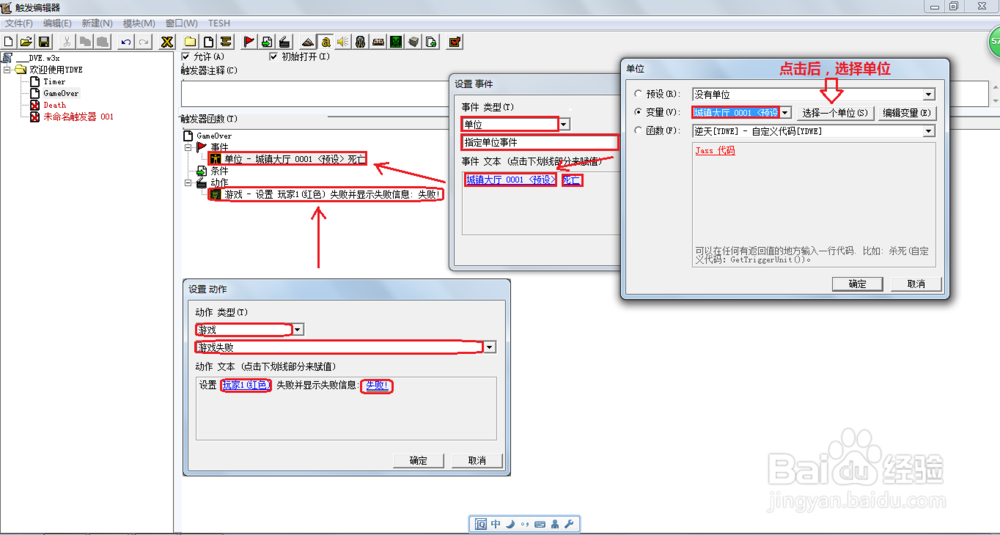Click the 编辑变量(E) button

pyautogui.click(x=907, y=113)
